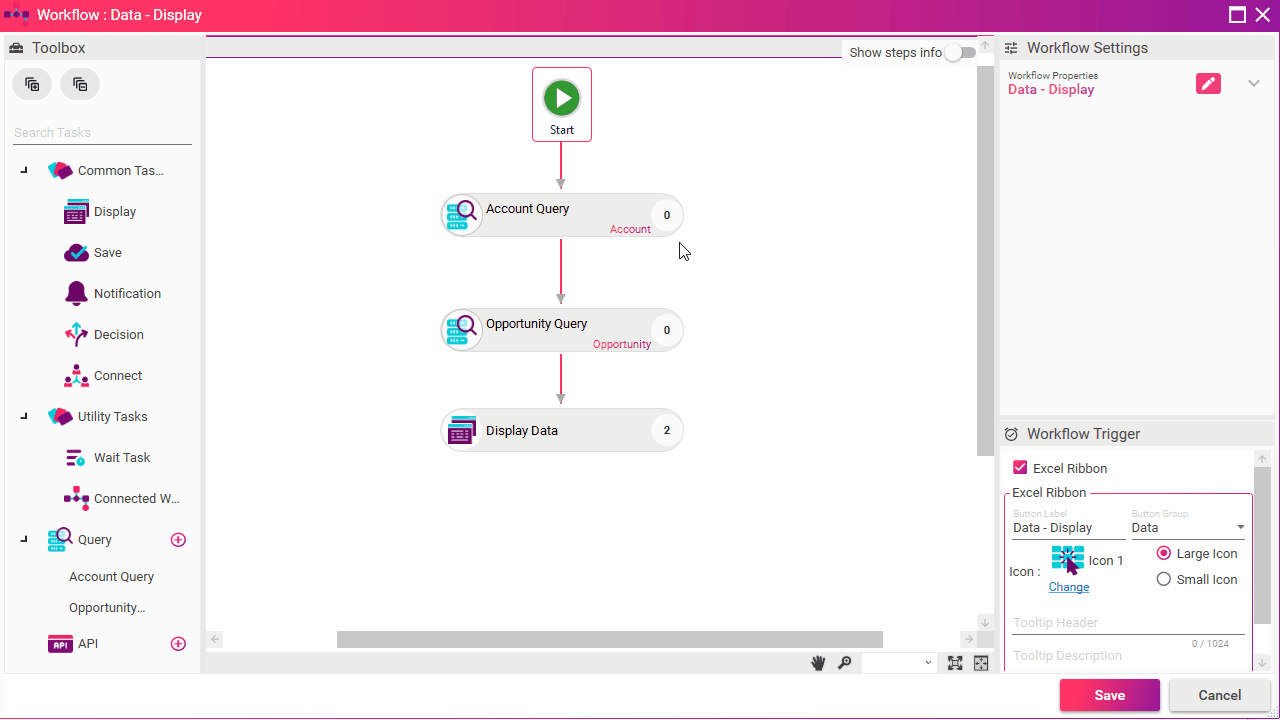Select the Small Icon radio button
The width and height of the screenshot is (1280, 720).
coord(1163,579)
